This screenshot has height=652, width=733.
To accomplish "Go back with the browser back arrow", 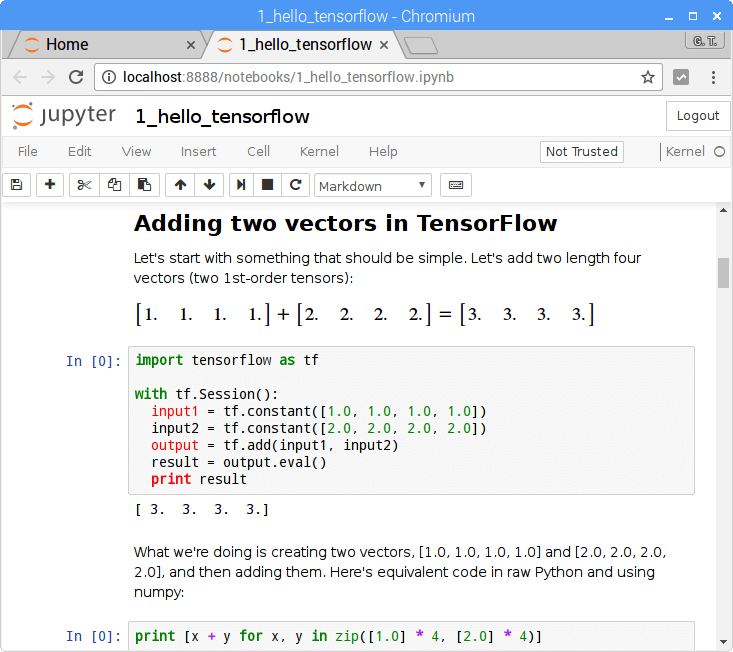I will (x=20, y=77).
